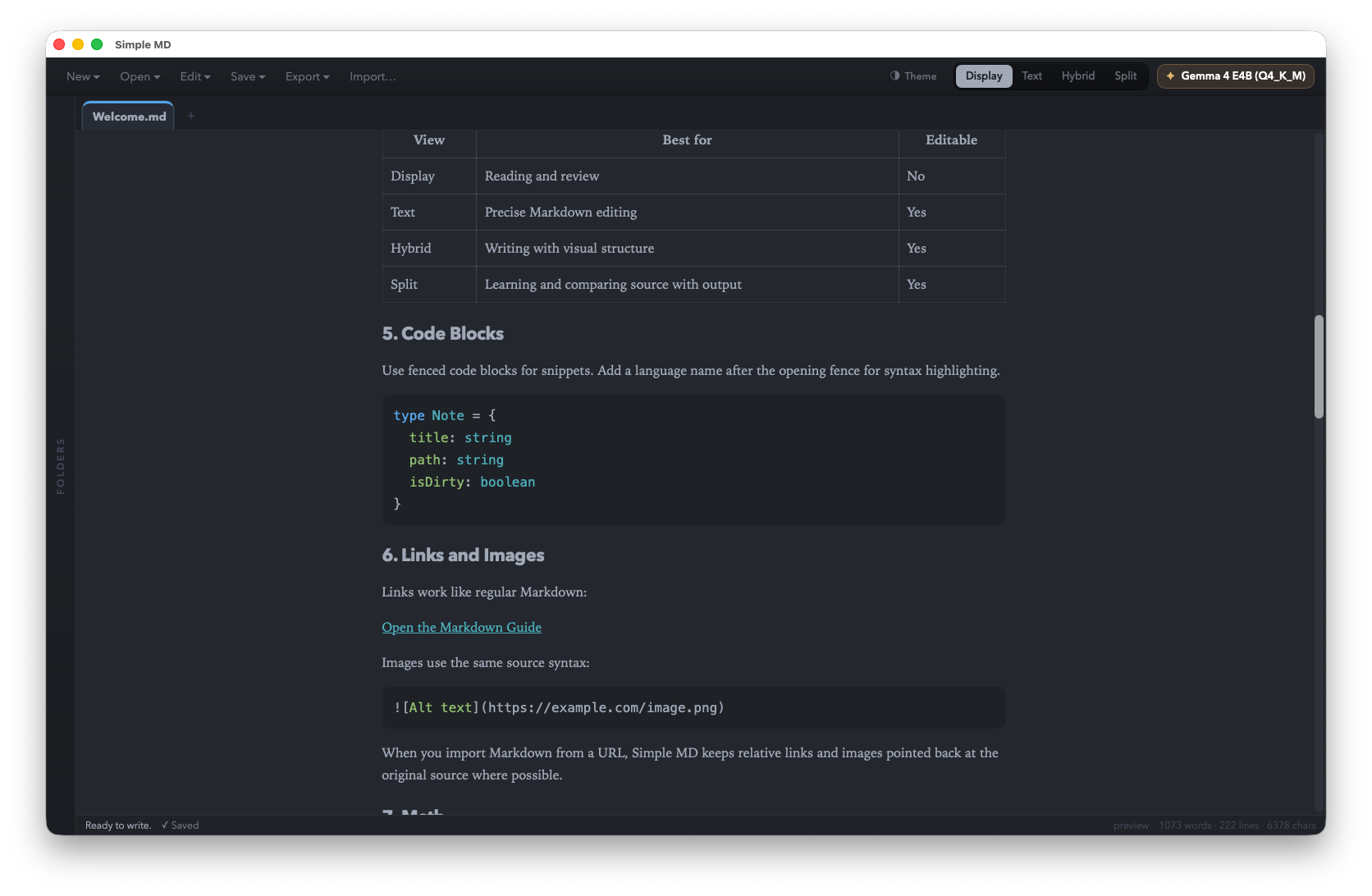Click the '1073 words' status entry
1372x896 pixels.
pos(1185,825)
